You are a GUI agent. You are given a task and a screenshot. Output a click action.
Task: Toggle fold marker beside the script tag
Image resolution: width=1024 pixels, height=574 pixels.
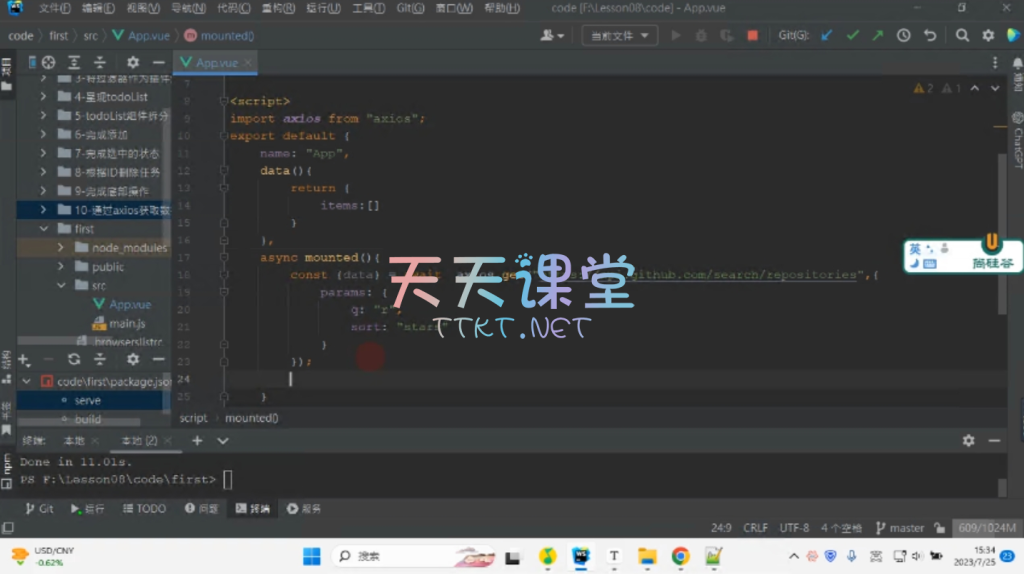226,101
